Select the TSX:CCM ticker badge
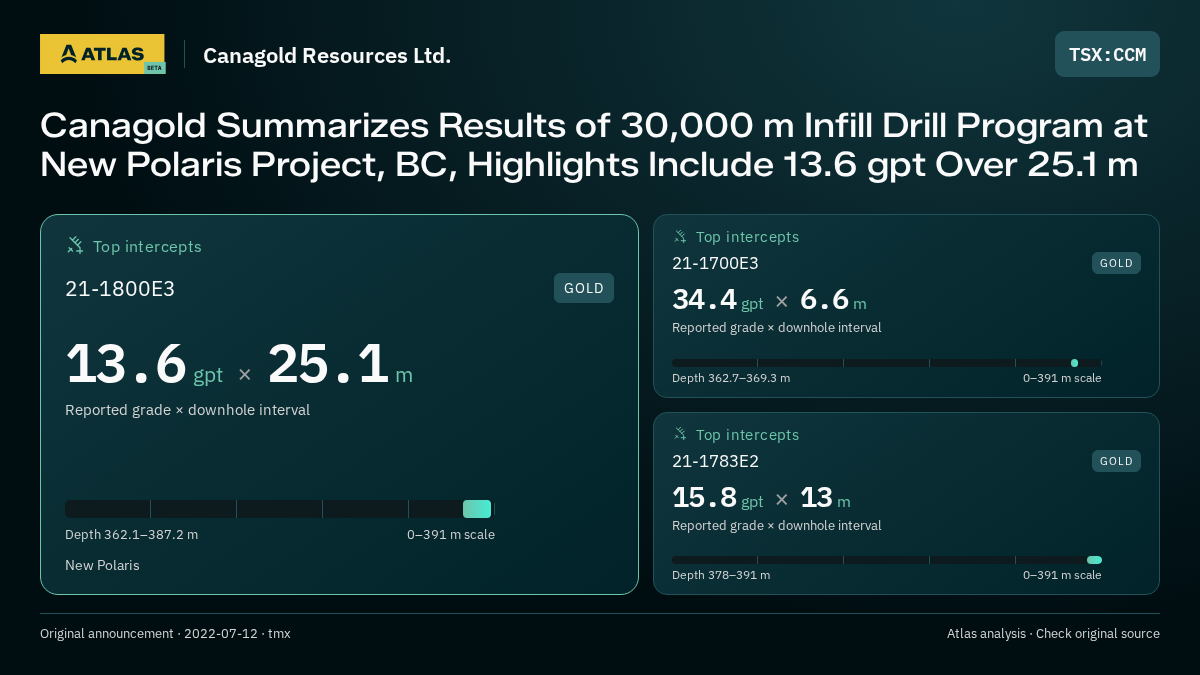 click(x=1107, y=54)
